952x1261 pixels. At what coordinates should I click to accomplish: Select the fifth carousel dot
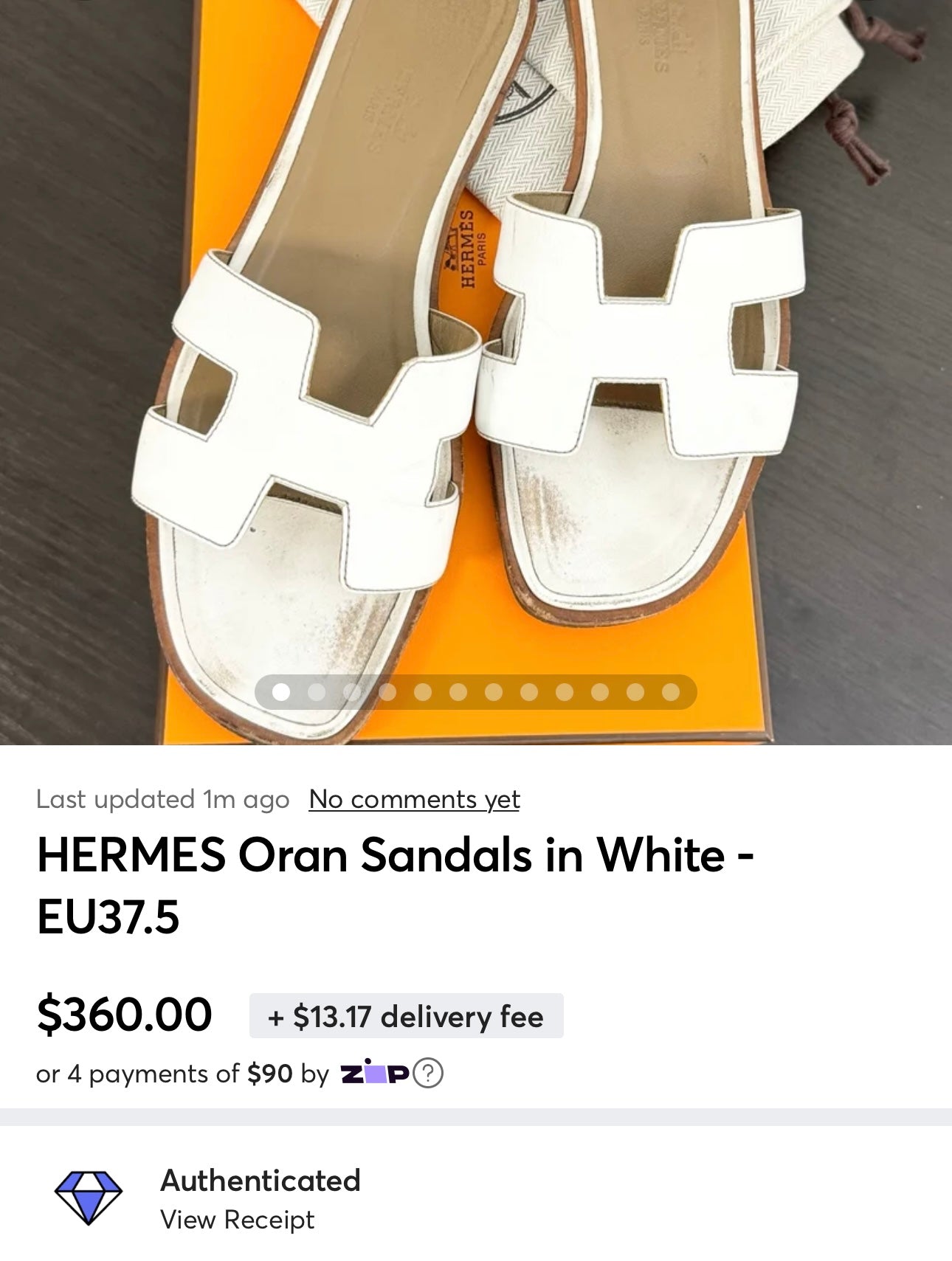click(x=423, y=692)
